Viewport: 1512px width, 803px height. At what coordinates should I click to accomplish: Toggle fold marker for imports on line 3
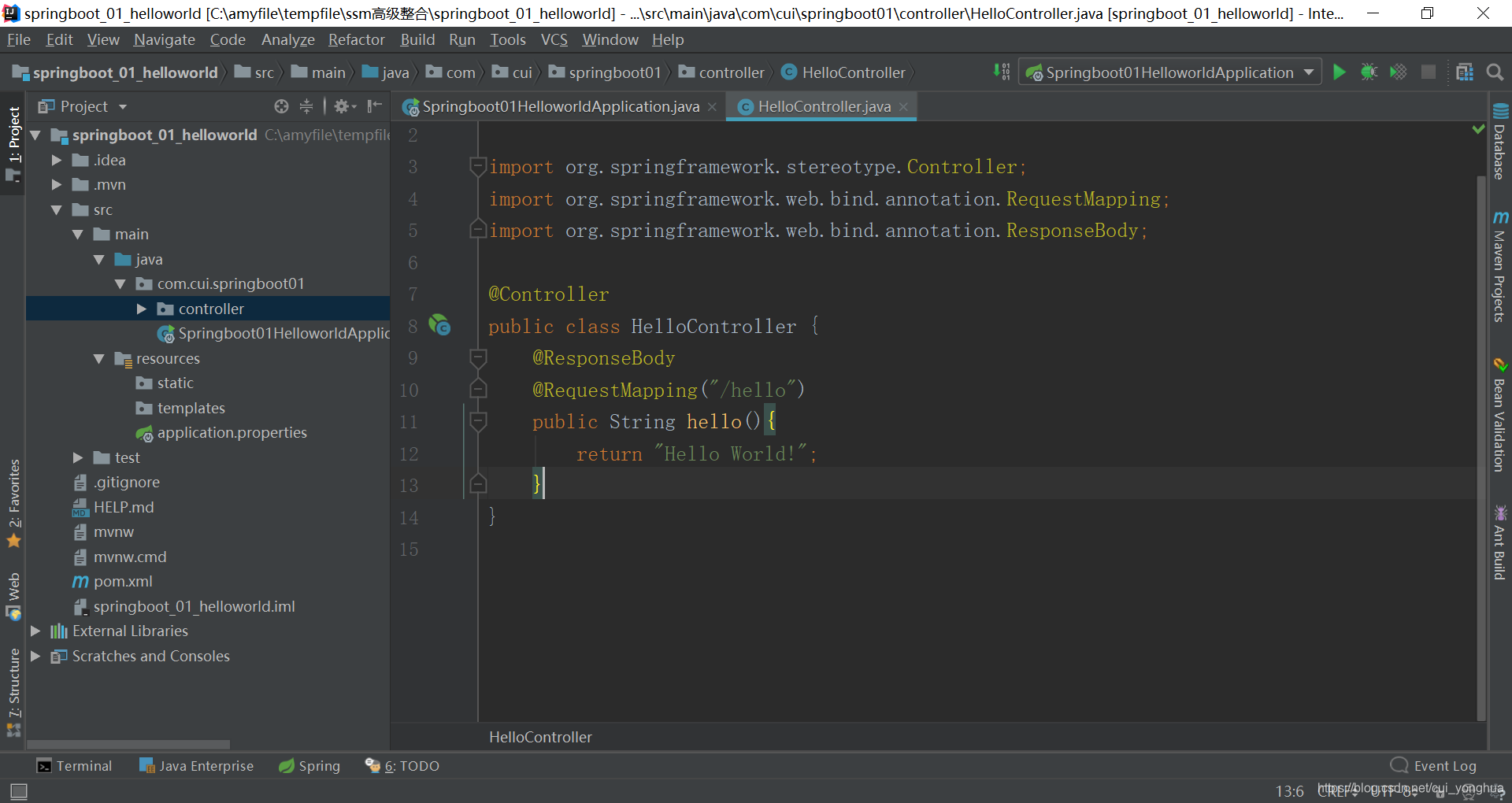(477, 166)
